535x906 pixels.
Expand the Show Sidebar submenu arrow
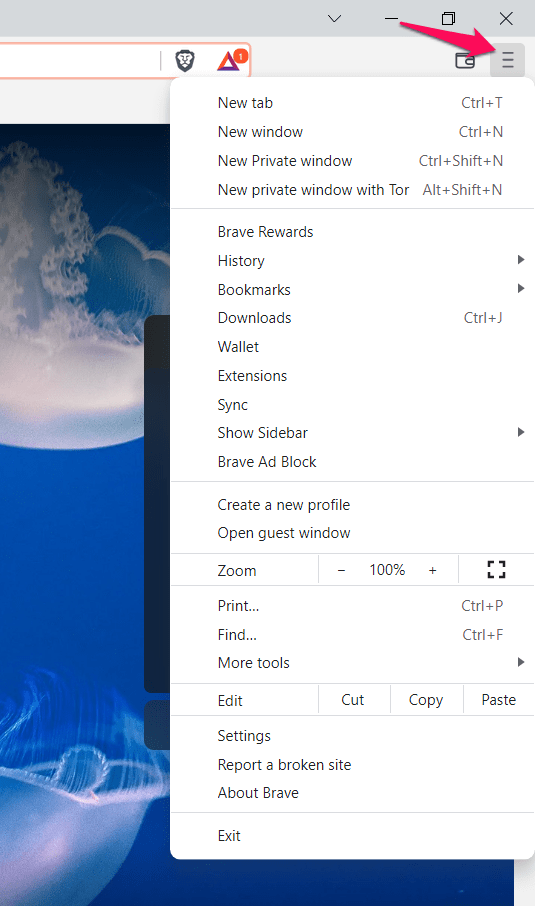(x=521, y=432)
